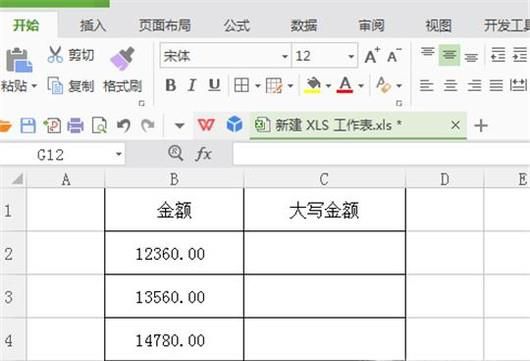Viewport: 530px width, 361px height.
Task: Click the cell borders icon
Action: [x=241, y=85]
